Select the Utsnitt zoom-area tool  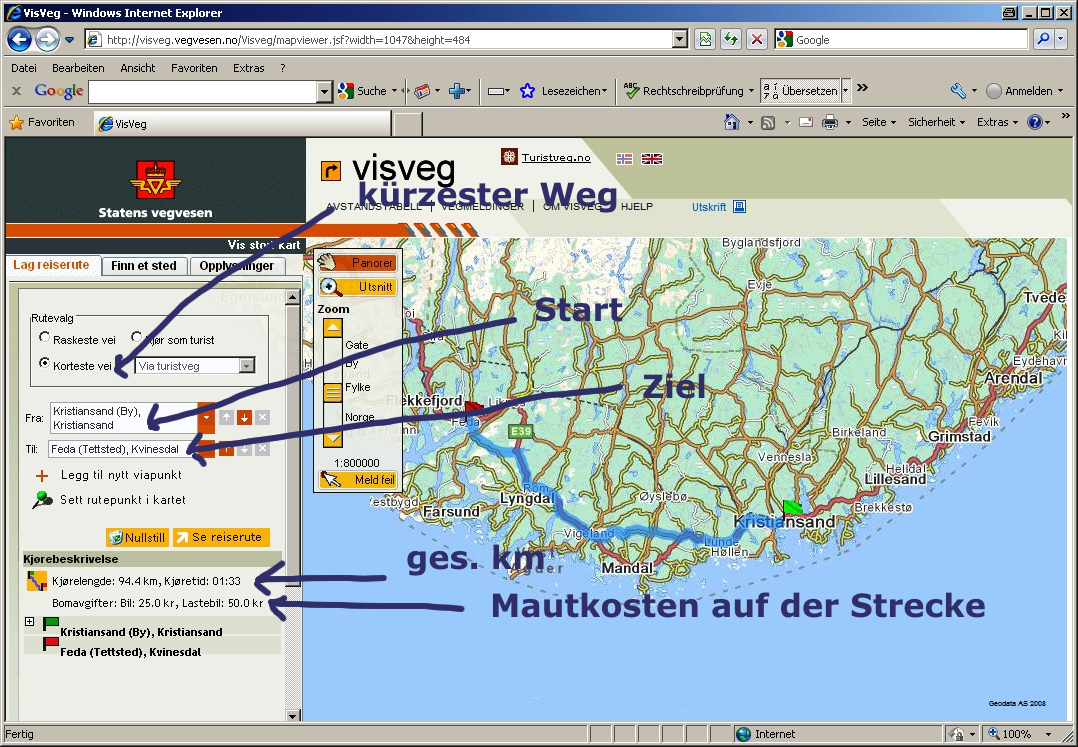[357, 287]
